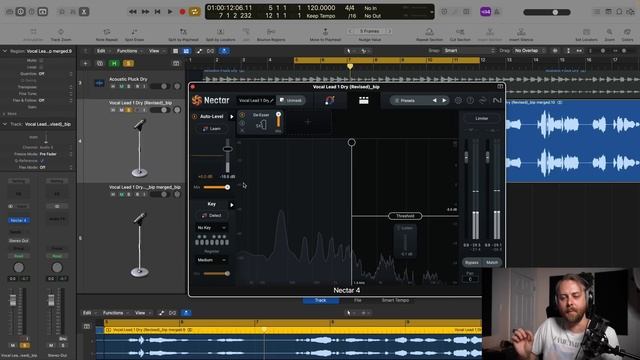
Task: Toggle the Inspector button in control bar
Action: pos(20,12)
